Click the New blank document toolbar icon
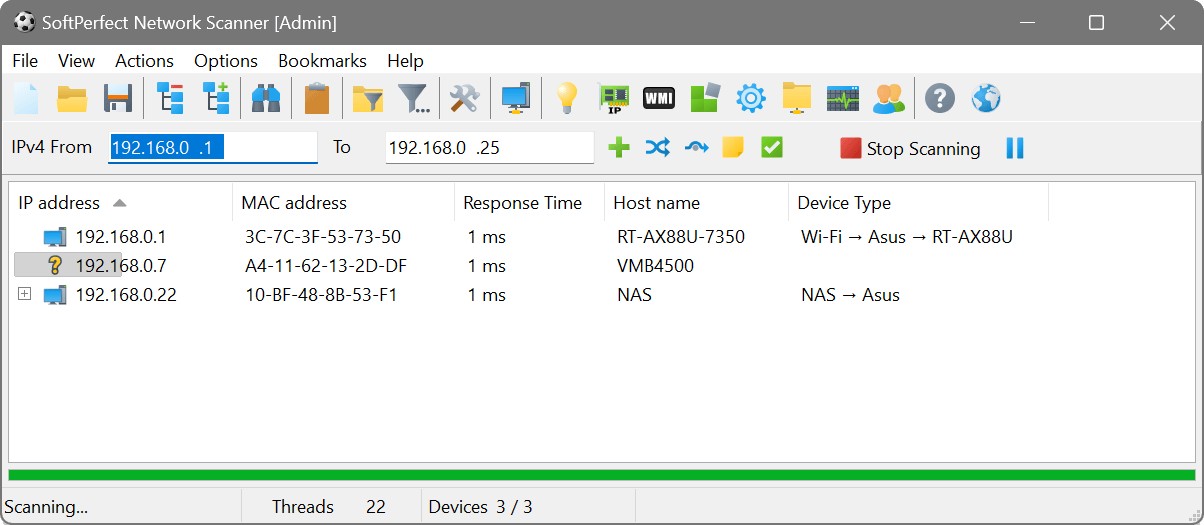This screenshot has width=1204, height=525. click(26, 98)
